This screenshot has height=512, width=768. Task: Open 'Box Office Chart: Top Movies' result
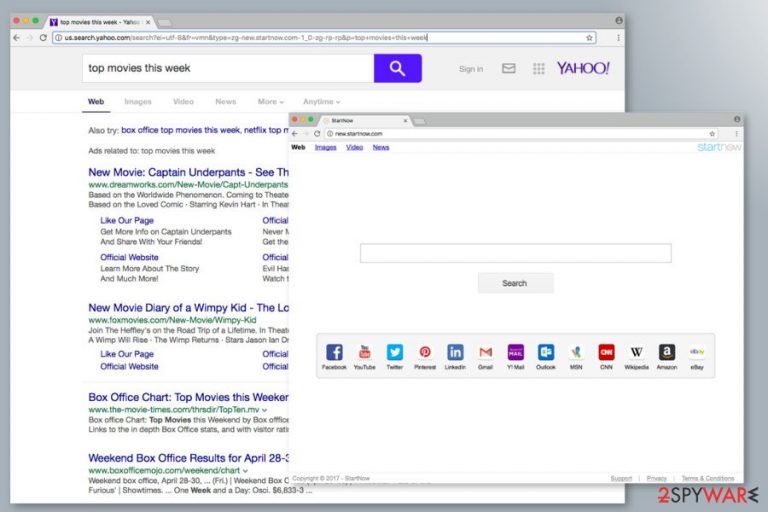(189, 397)
